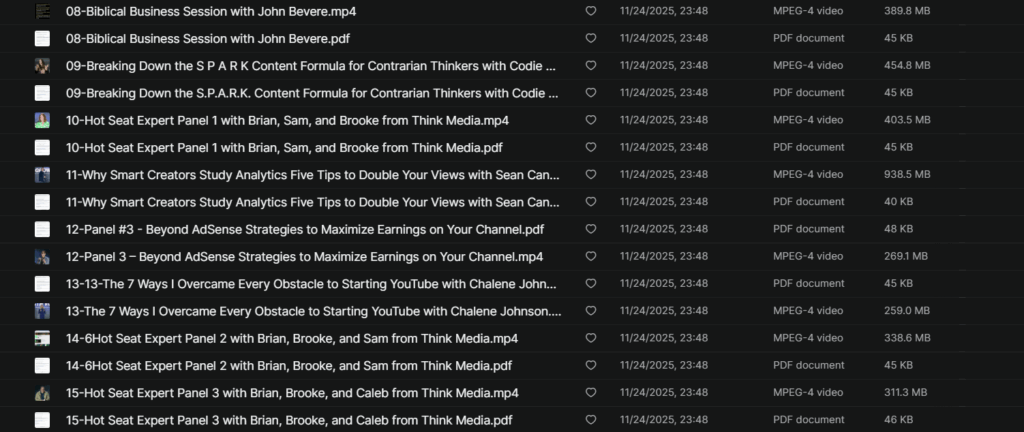Favorite 10-Hot Seat Expert Panel 1 mp4
Image resolution: width=1024 pixels, height=432 pixels.
point(590,120)
